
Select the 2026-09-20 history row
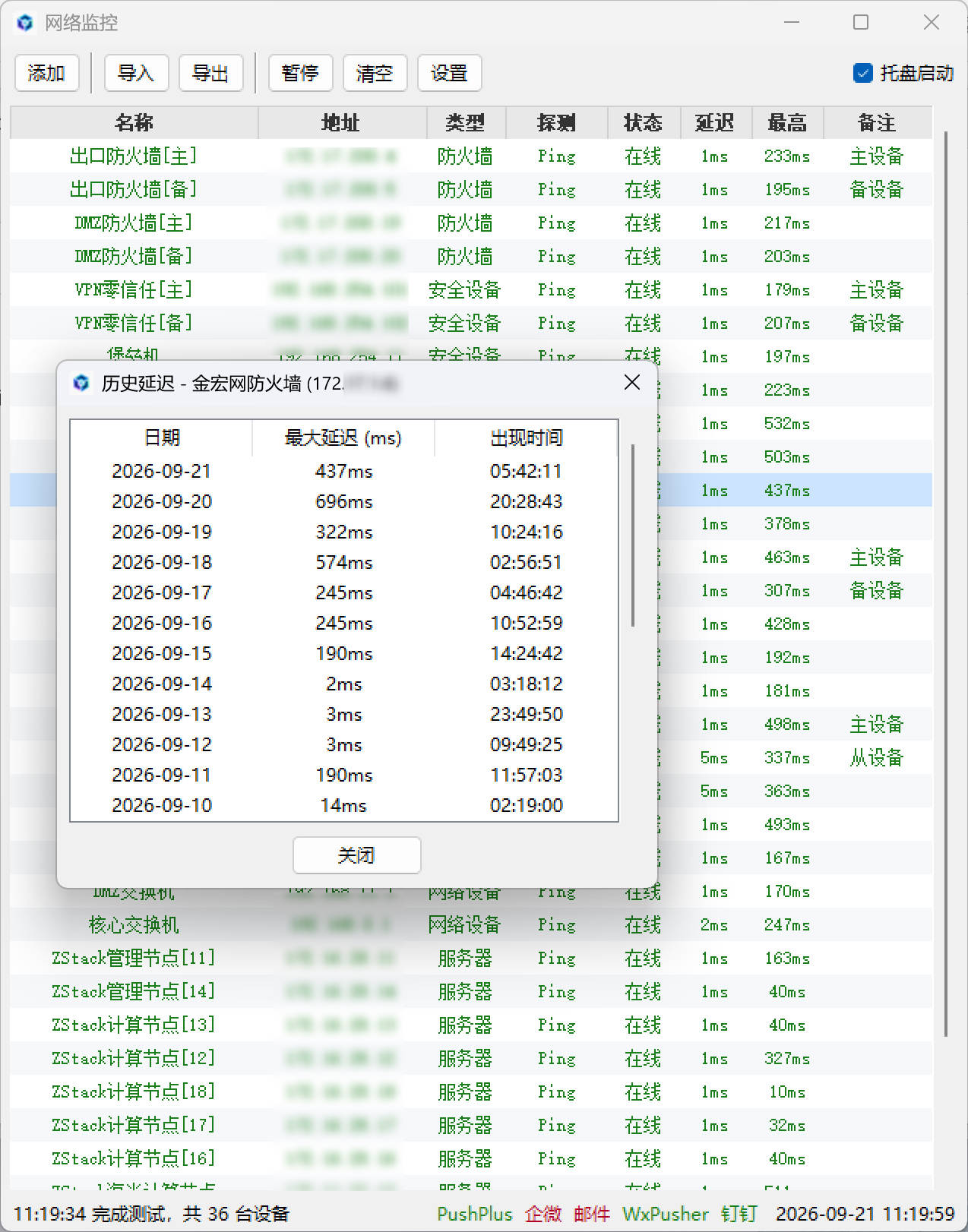344,501
